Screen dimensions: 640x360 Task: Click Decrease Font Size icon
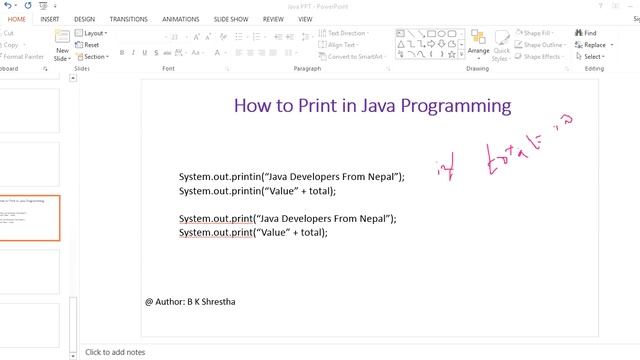(x=208, y=37)
